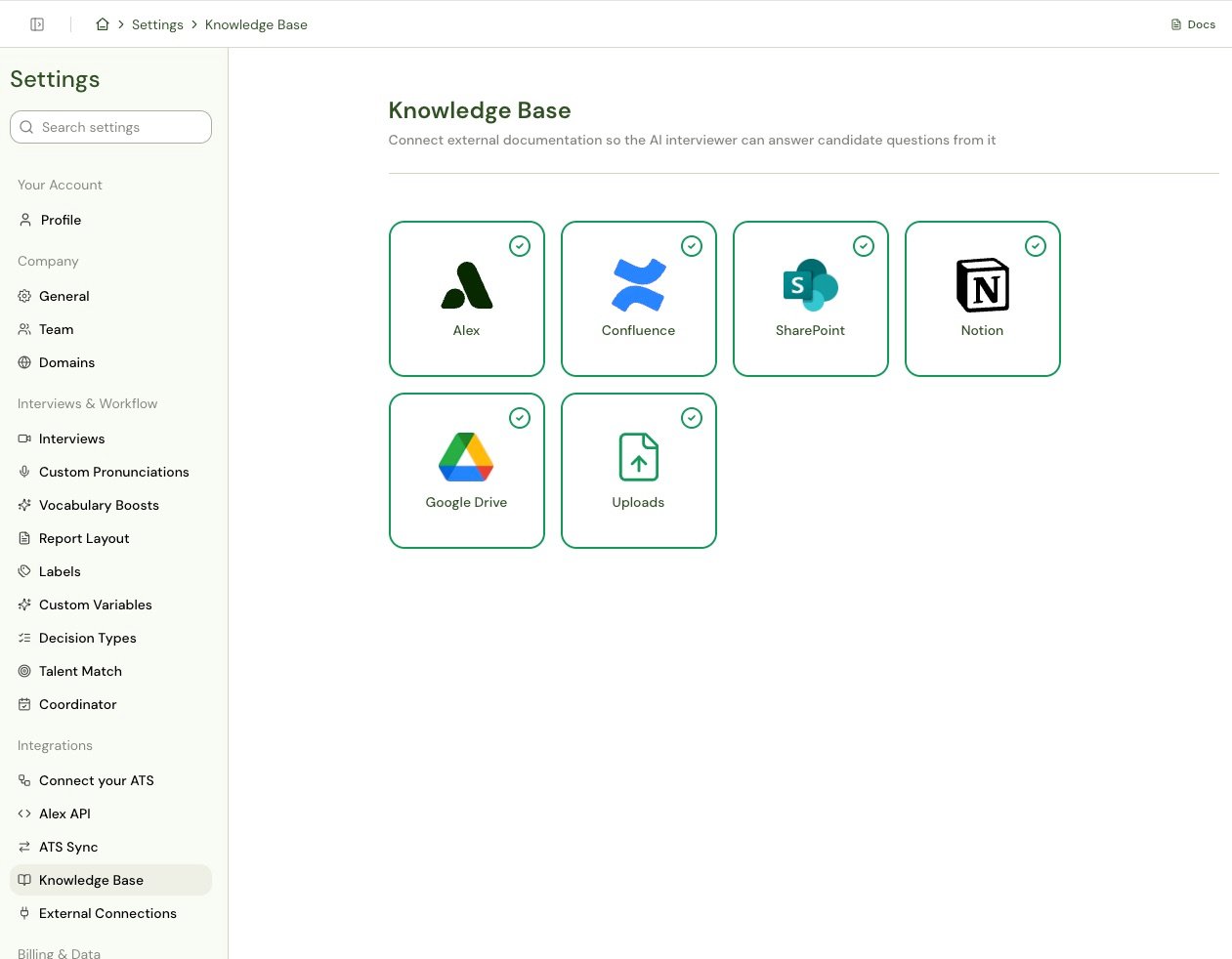
Task: Toggle the checkmark on Alex card
Action: click(520, 246)
